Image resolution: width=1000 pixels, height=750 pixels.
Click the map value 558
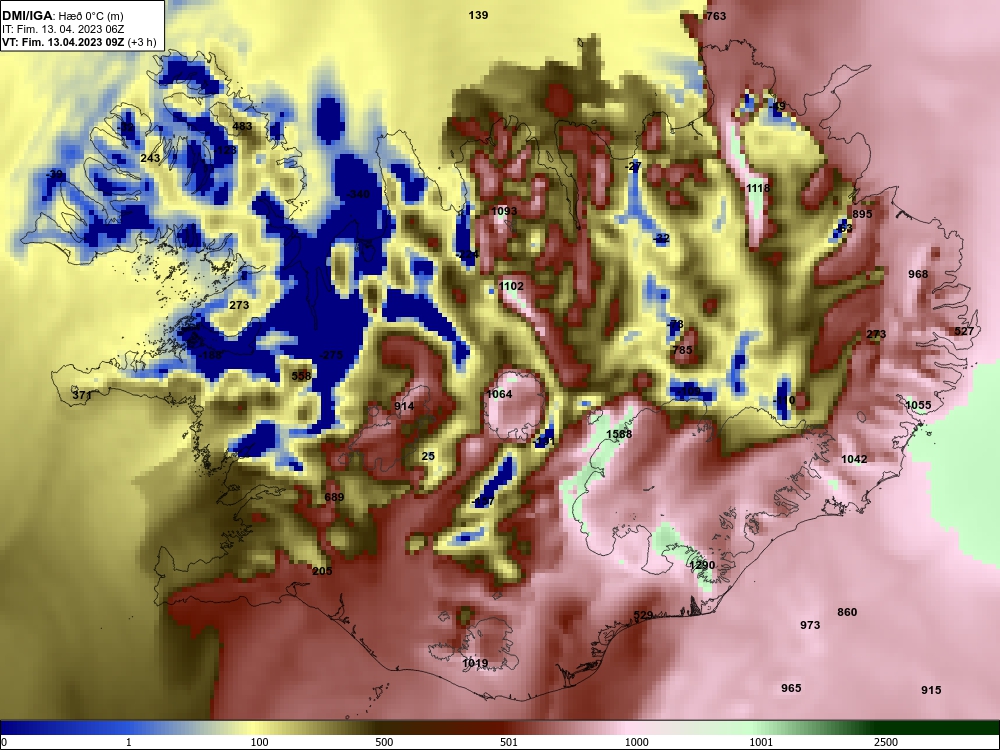click(x=301, y=376)
